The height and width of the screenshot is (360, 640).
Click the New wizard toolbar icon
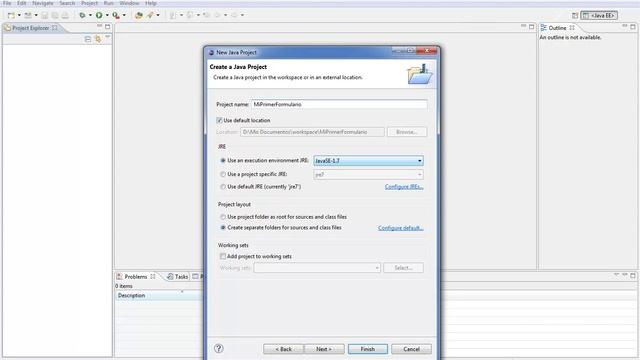(11, 15)
